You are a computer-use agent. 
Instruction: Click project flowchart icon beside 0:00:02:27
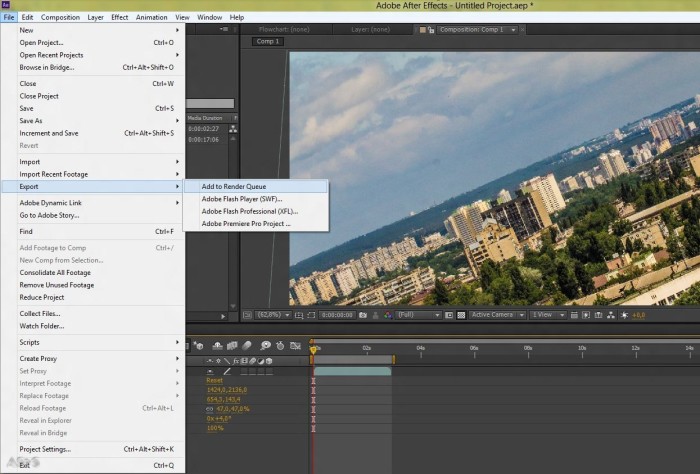tap(233, 129)
